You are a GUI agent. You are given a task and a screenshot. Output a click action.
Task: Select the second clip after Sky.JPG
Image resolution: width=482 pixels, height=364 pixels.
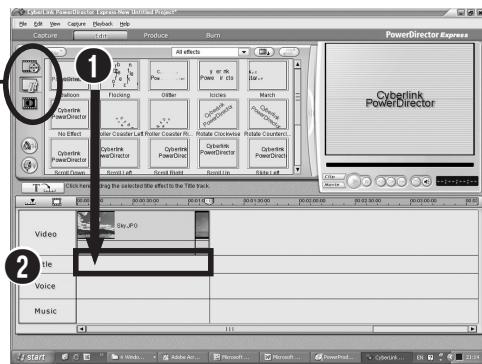click(202, 225)
